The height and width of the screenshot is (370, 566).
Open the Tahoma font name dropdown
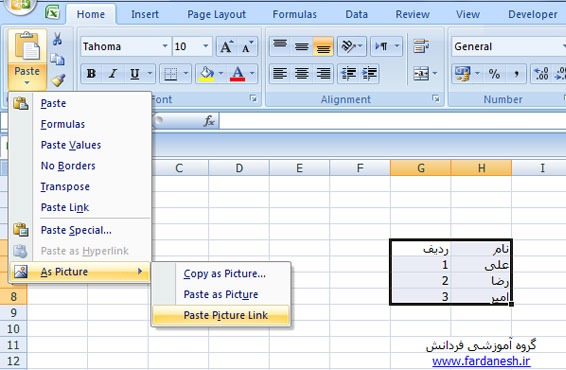pyautogui.click(x=165, y=46)
